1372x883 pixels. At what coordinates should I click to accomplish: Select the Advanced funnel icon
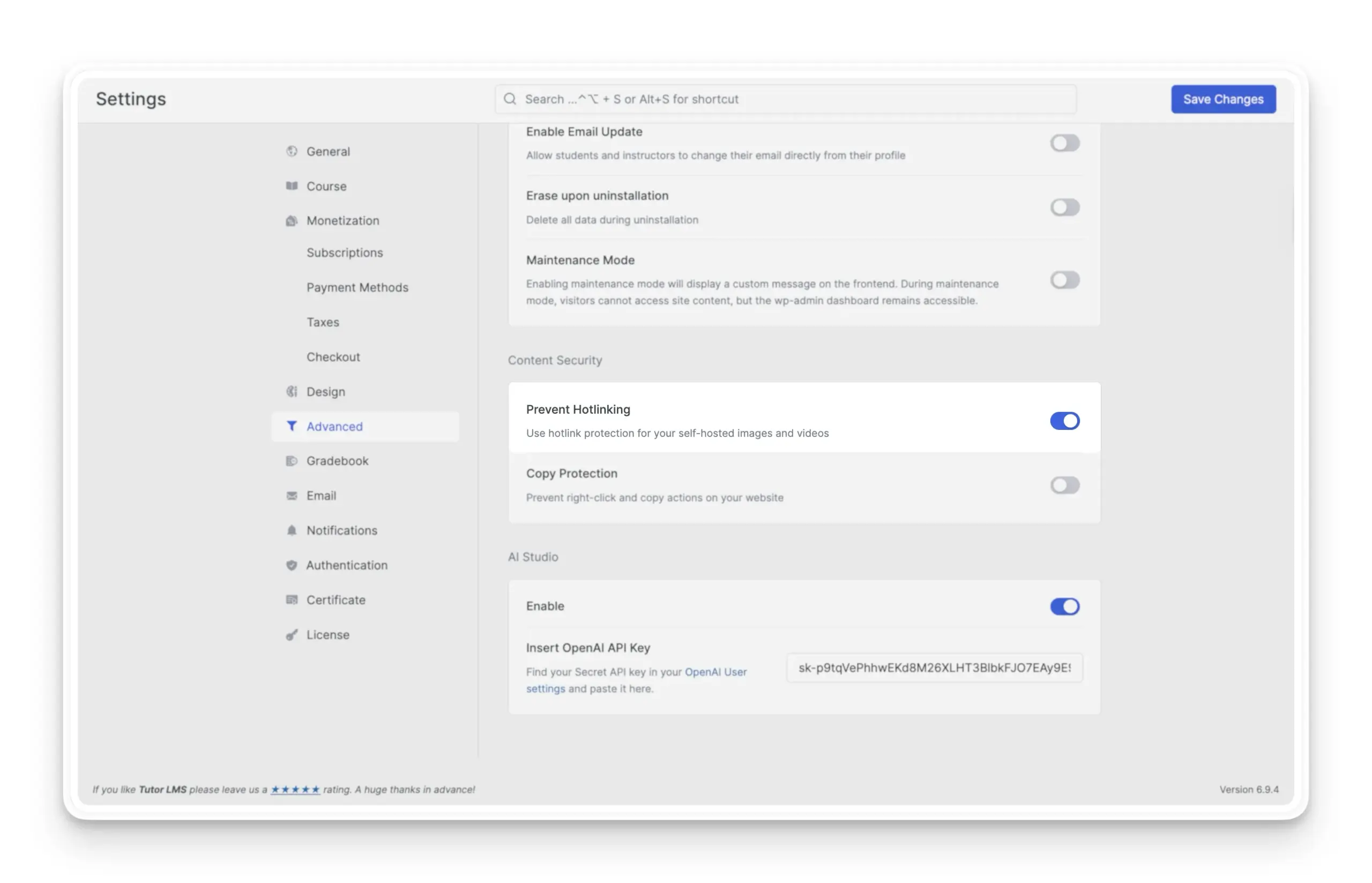click(x=292, y=427)
